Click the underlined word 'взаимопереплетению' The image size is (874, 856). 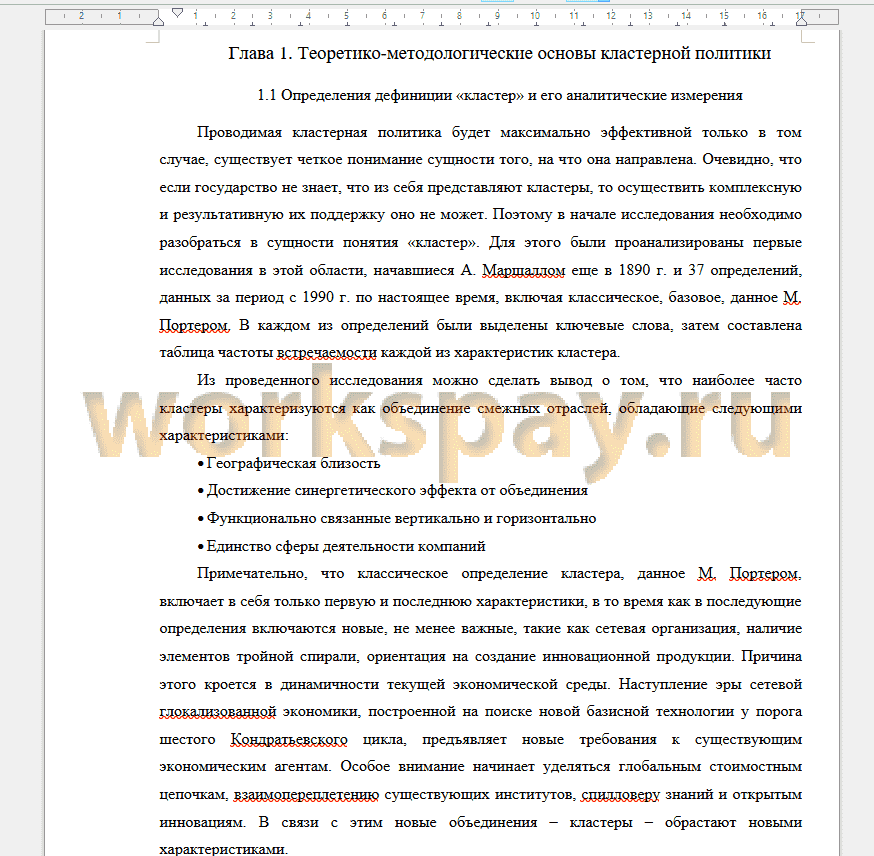307,795
